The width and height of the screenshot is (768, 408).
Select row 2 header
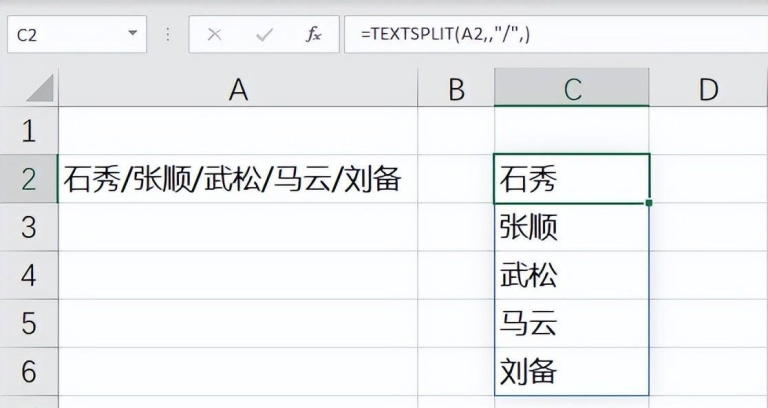coord(28,179)
